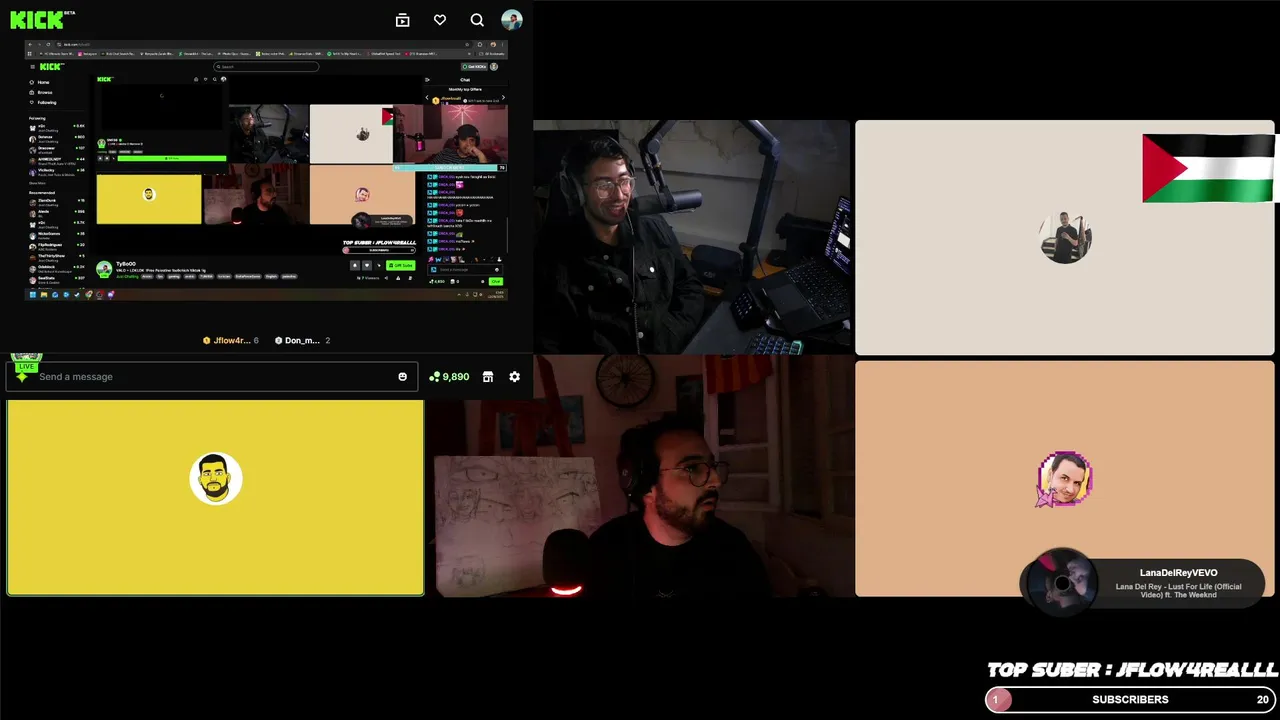Focus search box in shared browser's Kick header

(268, 67)
